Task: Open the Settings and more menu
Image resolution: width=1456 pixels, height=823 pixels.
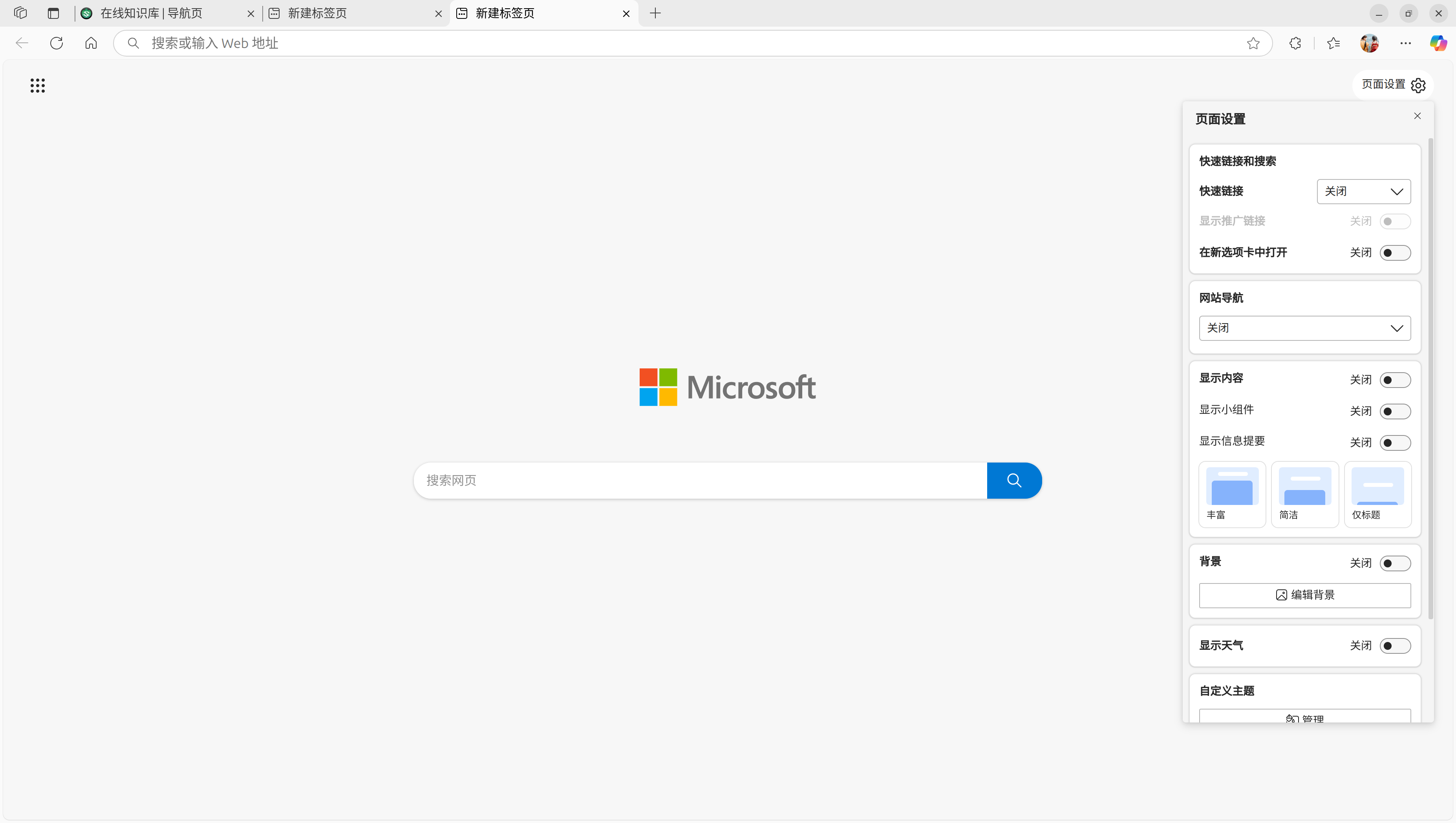Action: click(x=1406, y=43)
